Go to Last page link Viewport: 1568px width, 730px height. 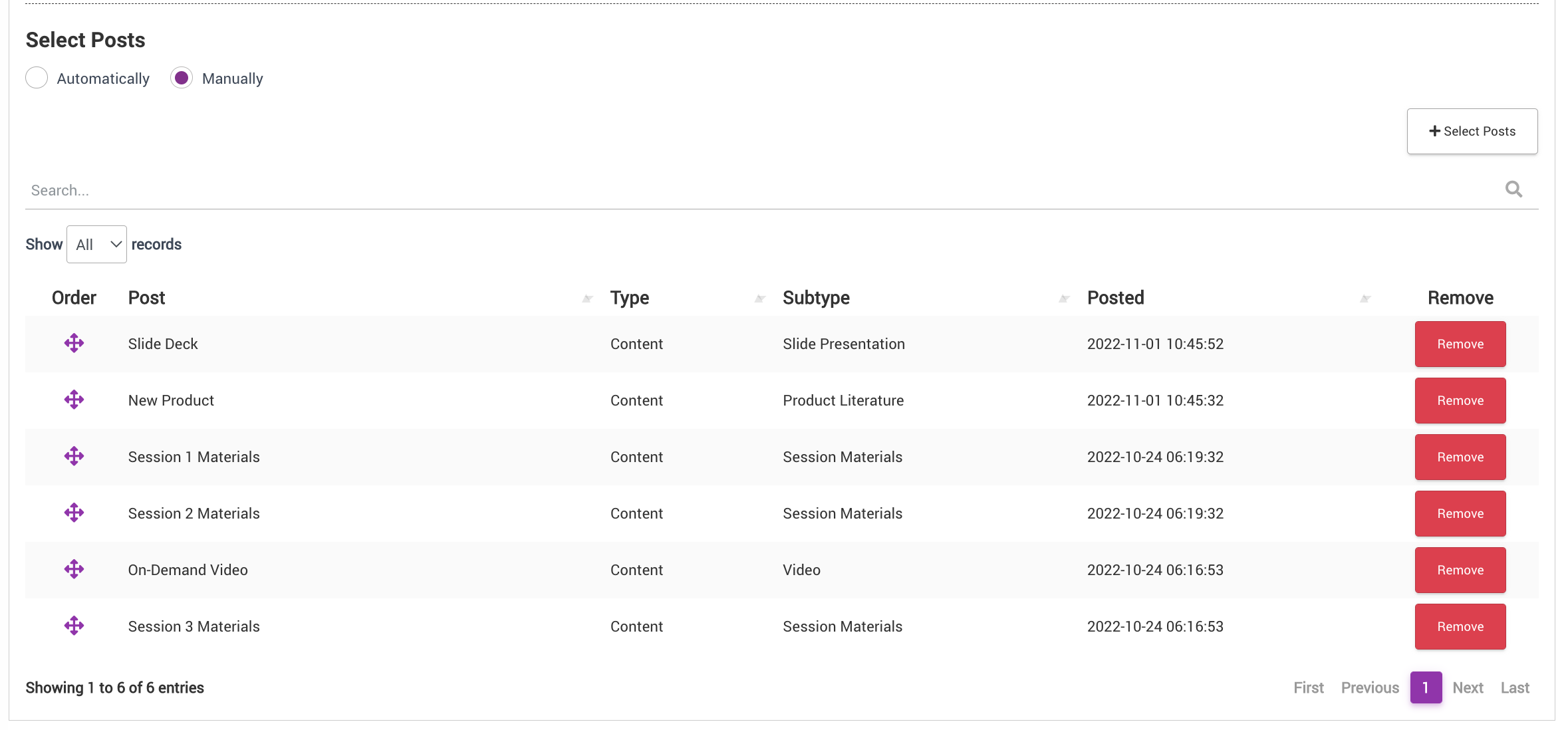coord(1515,687)
